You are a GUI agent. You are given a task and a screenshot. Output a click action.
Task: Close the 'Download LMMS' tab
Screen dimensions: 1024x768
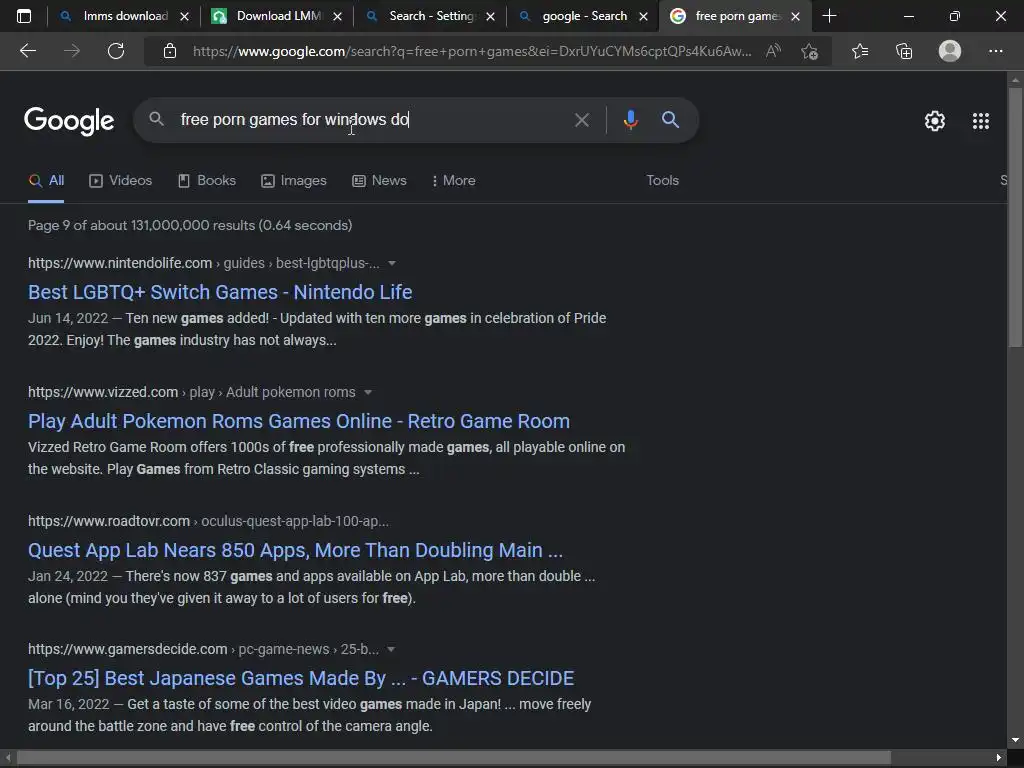click(x=337, y=17)
